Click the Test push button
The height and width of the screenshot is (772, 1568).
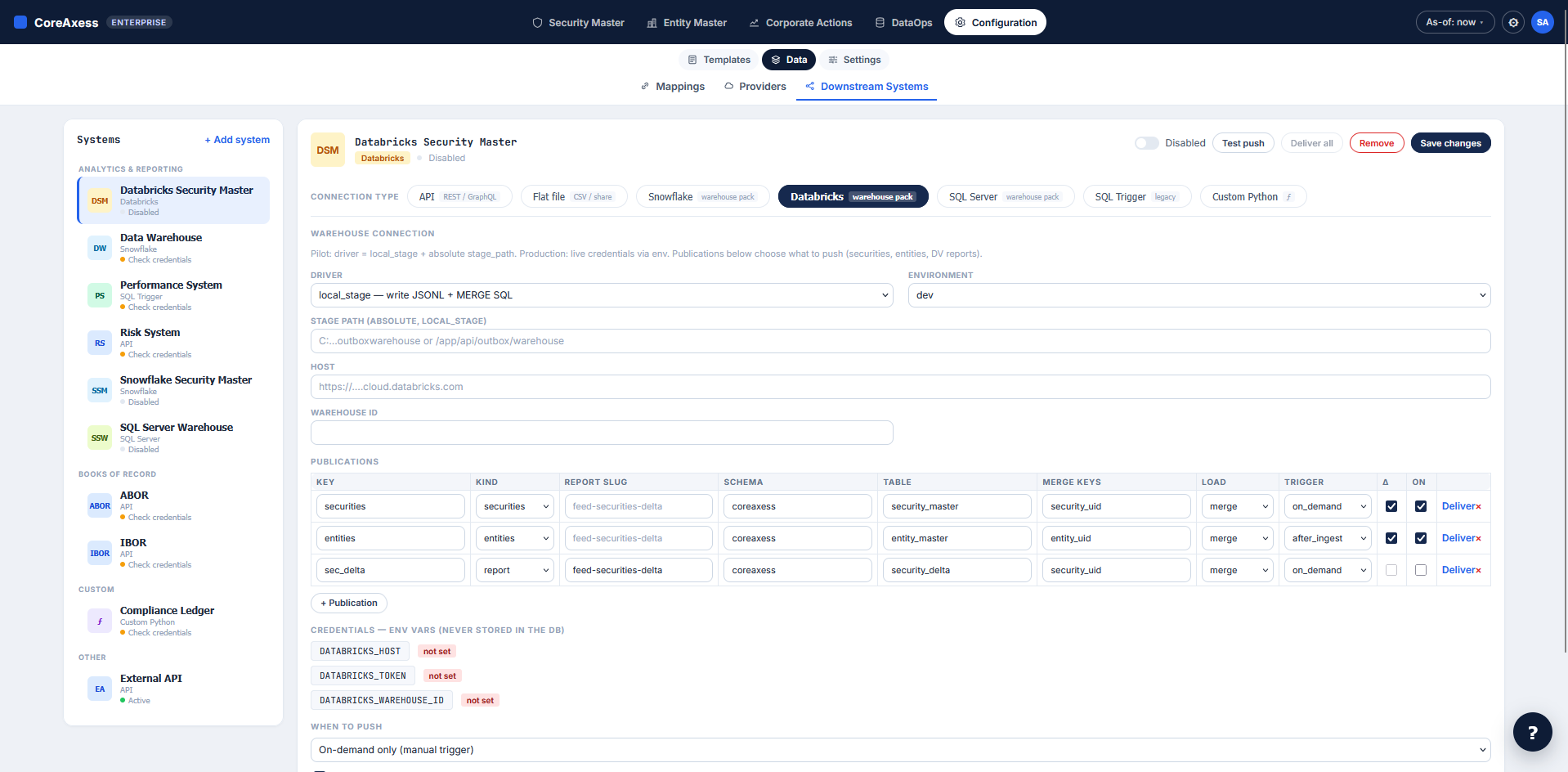pyautogui.click(x=1243, y=143)
